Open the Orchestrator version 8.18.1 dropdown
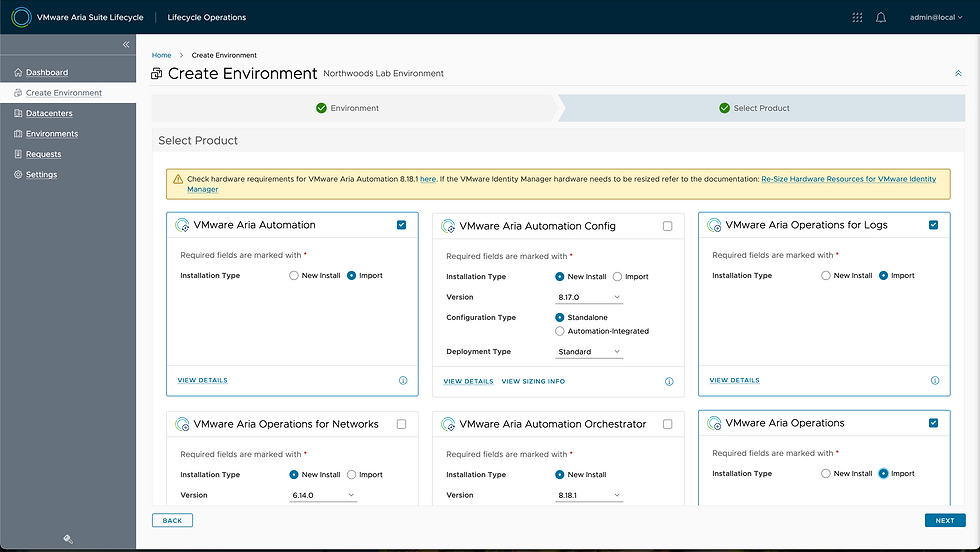 (x=589, y=495)
